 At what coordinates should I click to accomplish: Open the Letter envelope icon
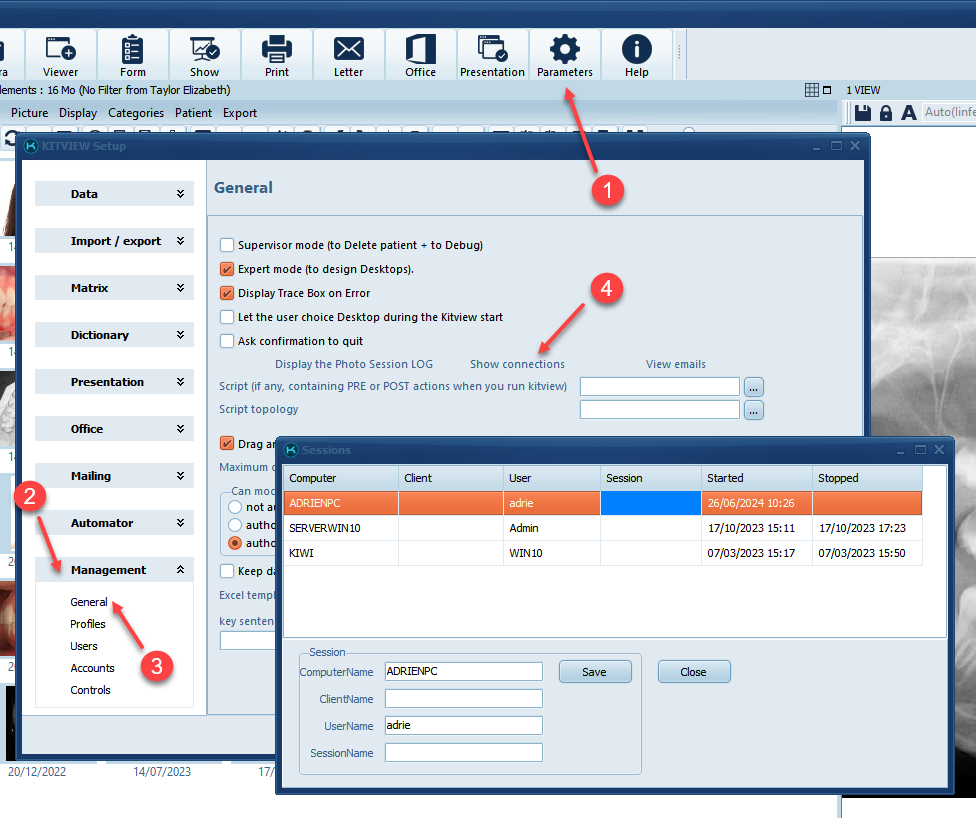pyautogui.click(x=349, y=54)
